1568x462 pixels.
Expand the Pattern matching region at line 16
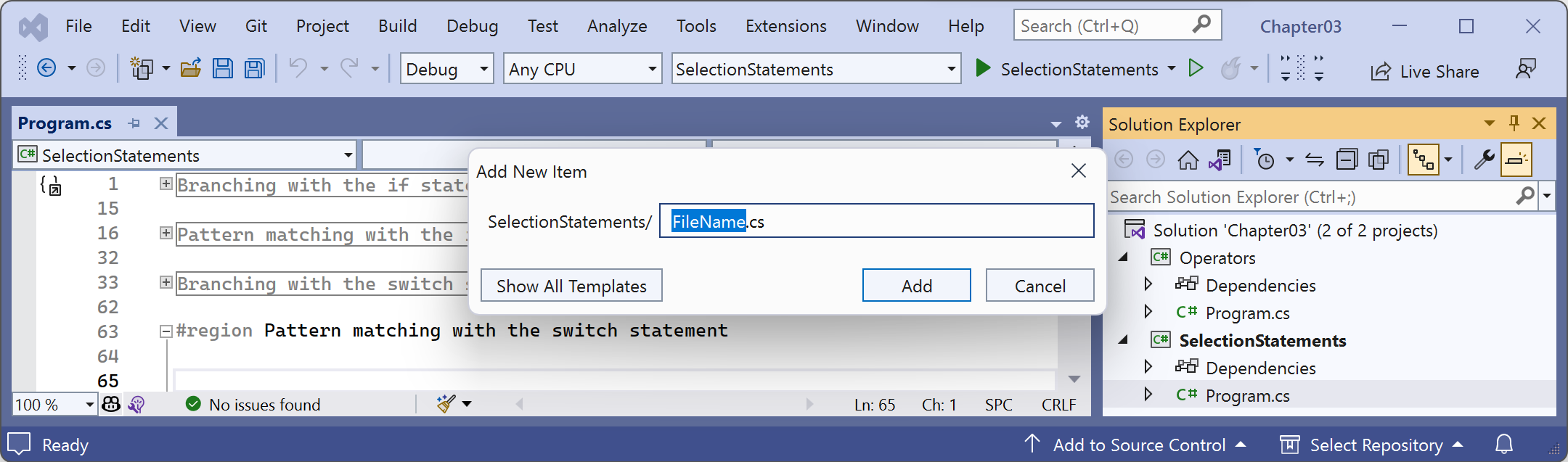pos(166,233)
